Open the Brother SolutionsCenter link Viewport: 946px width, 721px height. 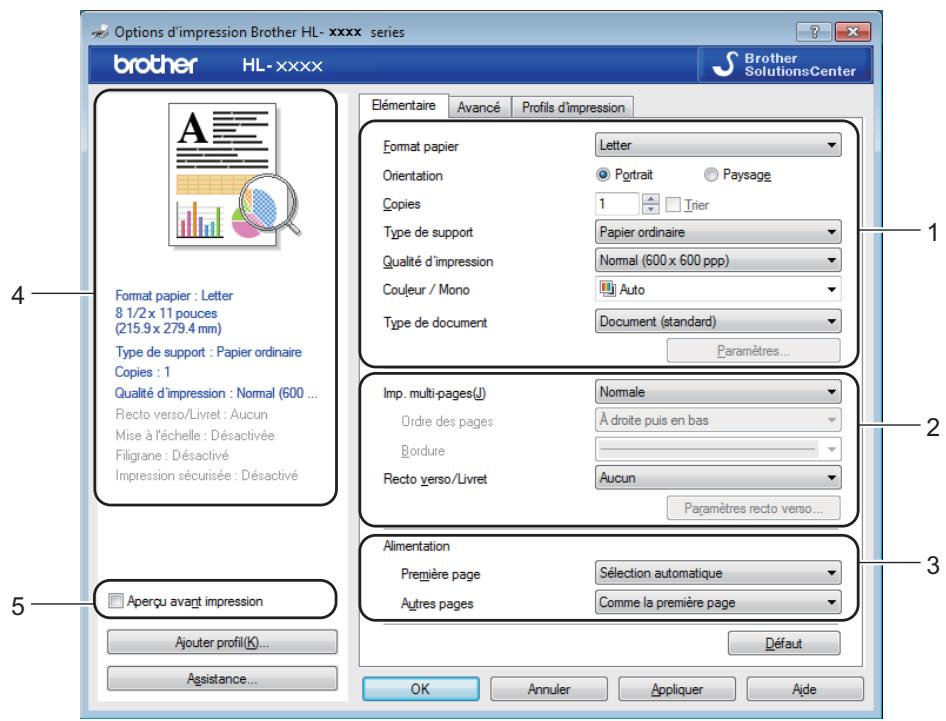tap(785, 65)
